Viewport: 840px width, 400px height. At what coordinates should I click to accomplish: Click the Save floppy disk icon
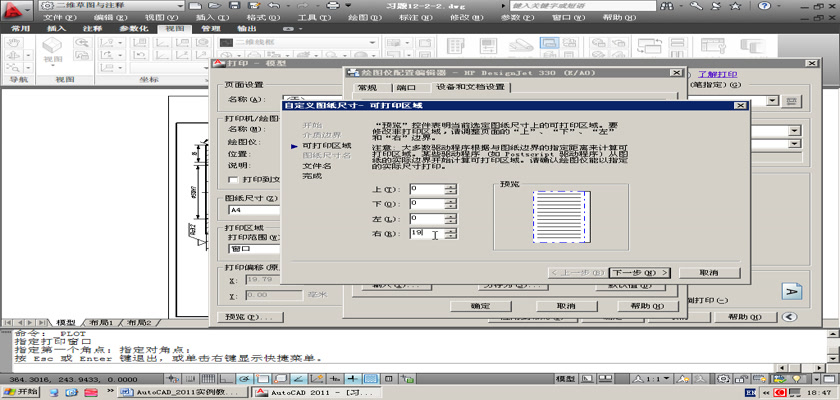point(234,6)
